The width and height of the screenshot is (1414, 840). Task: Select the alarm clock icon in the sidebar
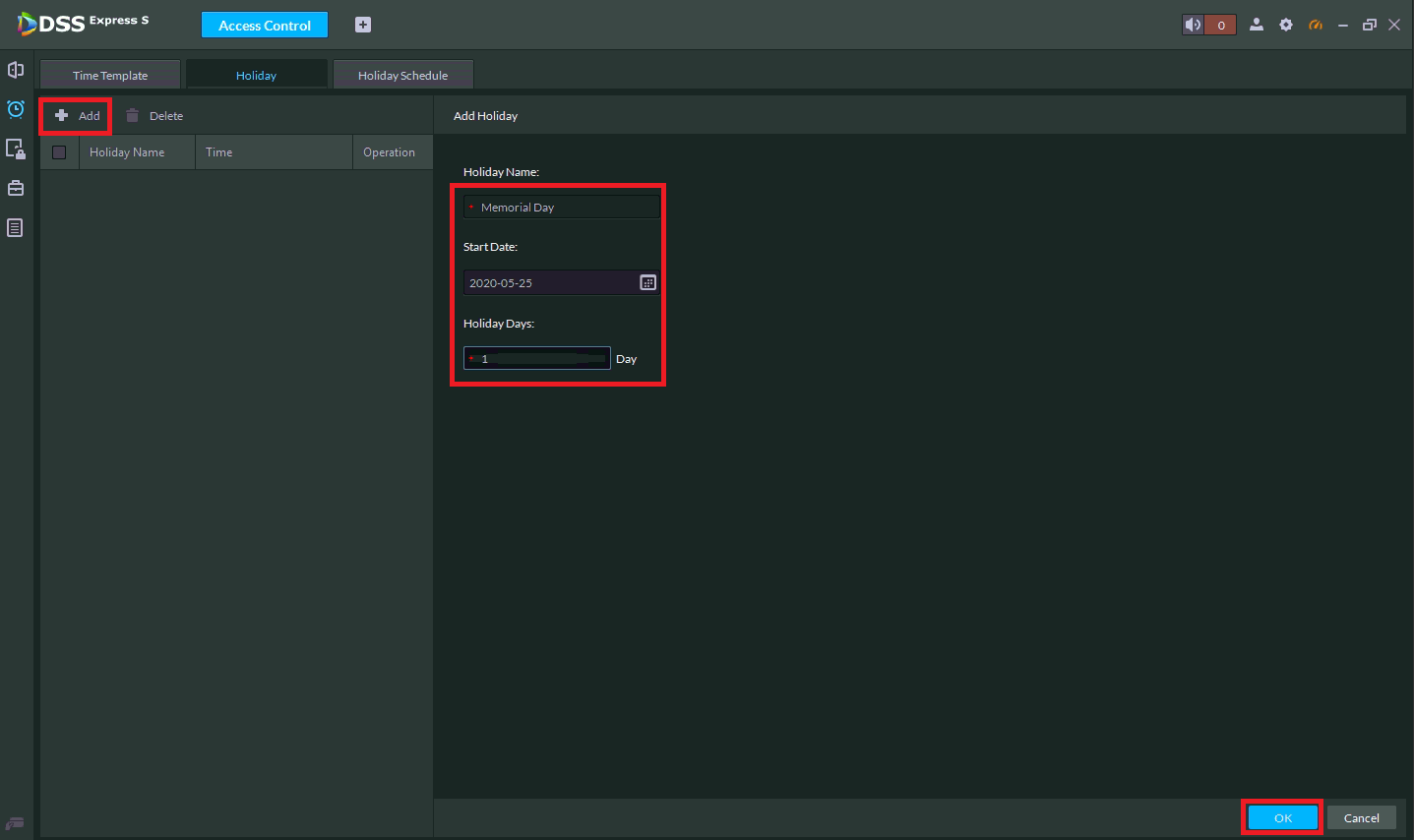point(16,108)
